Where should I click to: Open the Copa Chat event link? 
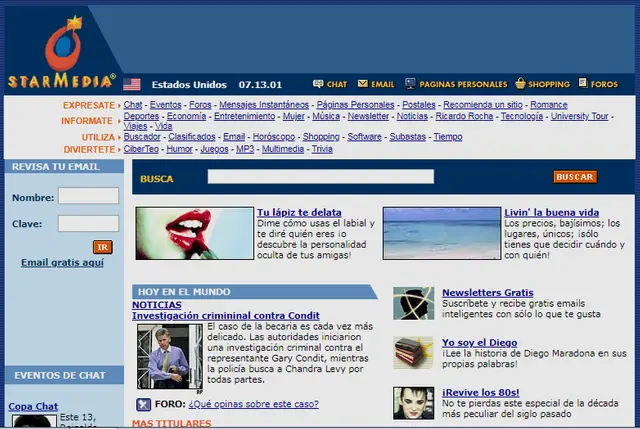33,407
